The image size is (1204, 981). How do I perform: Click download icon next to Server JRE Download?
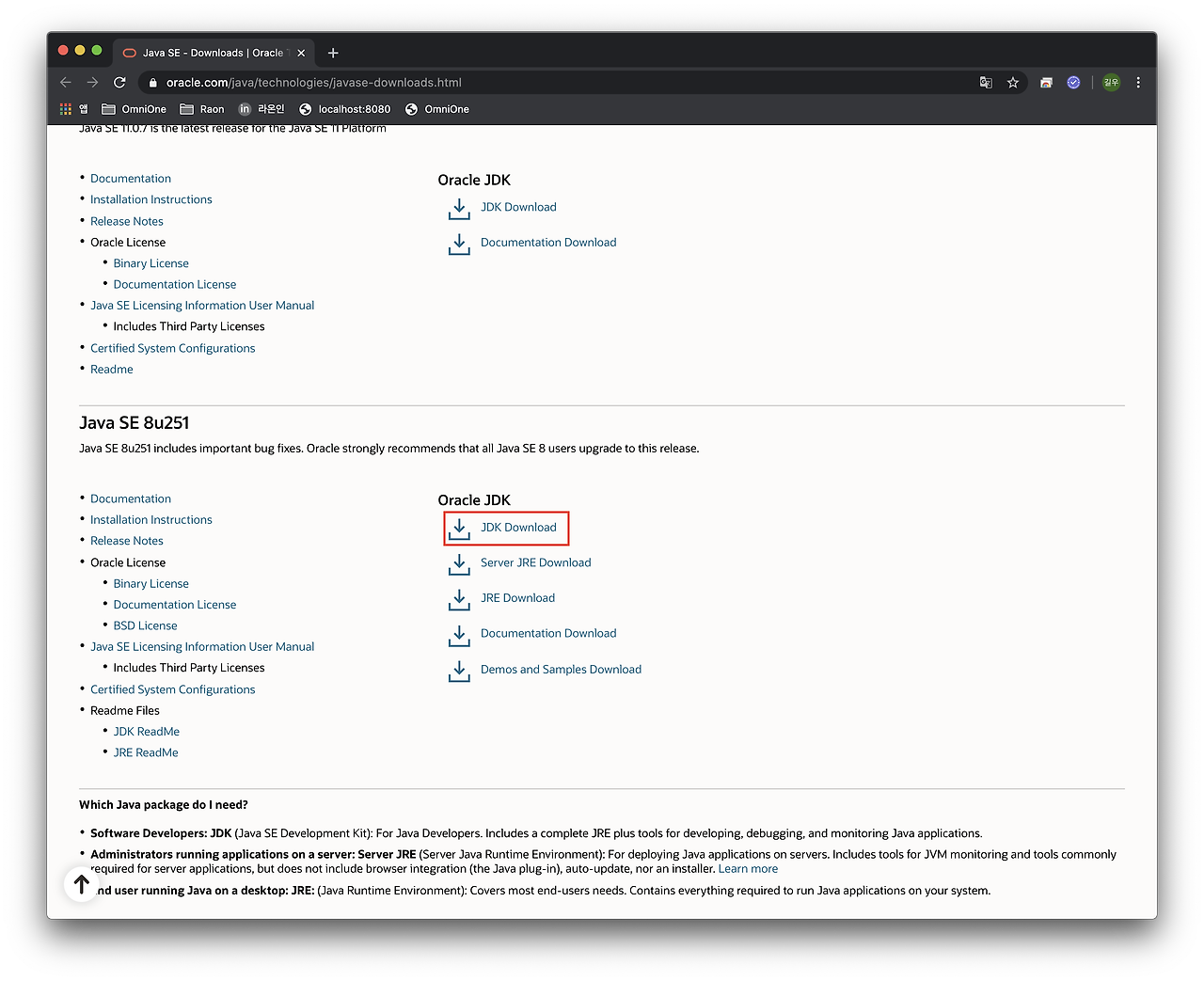[459, 564]
